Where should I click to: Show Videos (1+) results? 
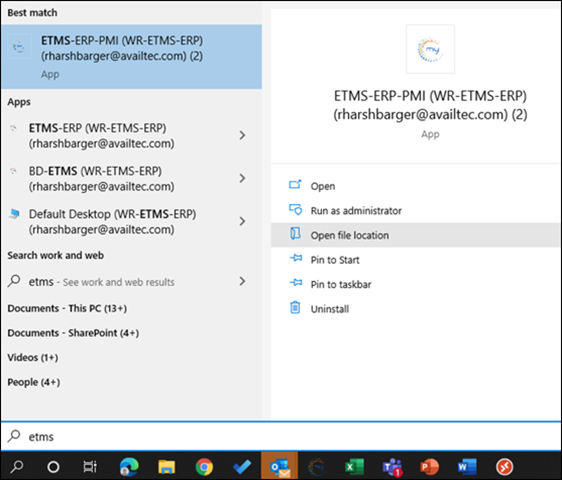tap(33, 357)
